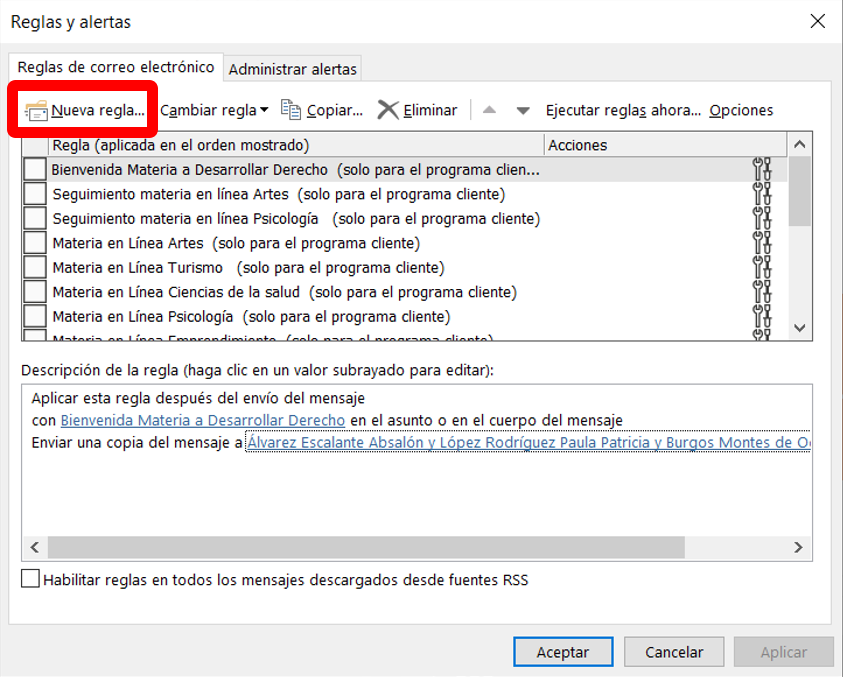
Task: Toggle the Materia en Línea Psicología checkbox
Action: tap(35, 316)
